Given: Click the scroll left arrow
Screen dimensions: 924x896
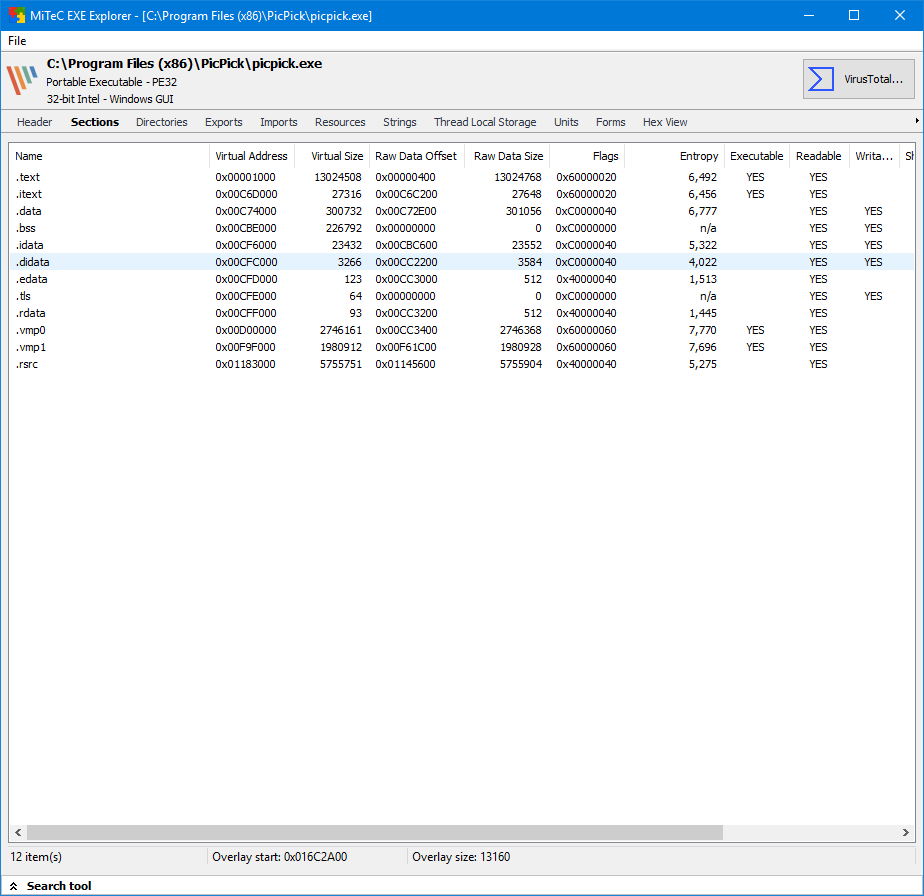Looking at the screenshot, I should click(18, 832).
